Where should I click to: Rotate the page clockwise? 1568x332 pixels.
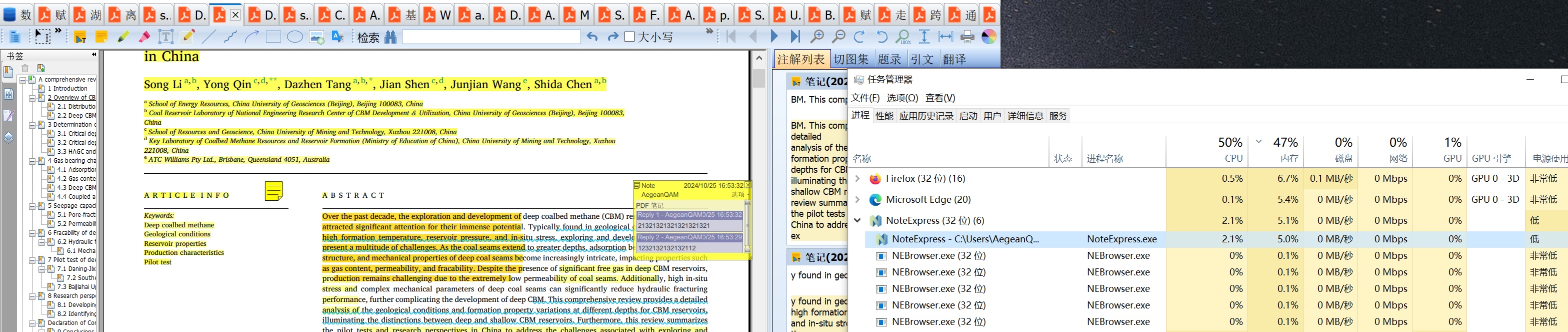pyautogui.click(x=859, y=37)
